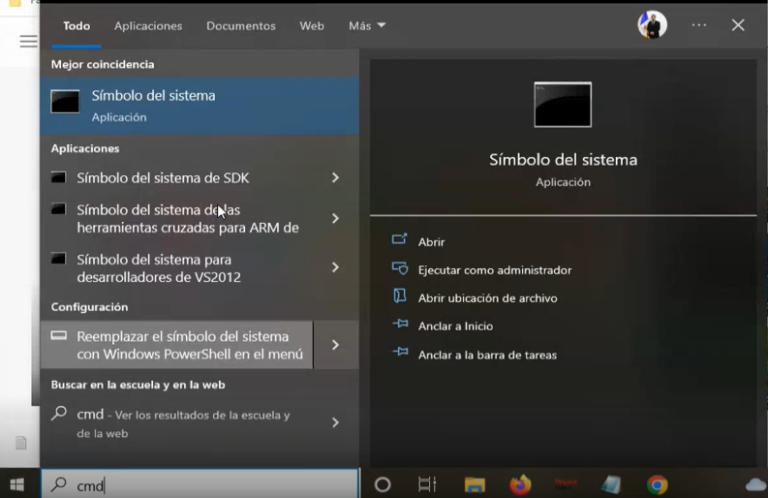Click the Cortana circle icon on taskbar
The image size is (768, 498).
coord(383,485)
